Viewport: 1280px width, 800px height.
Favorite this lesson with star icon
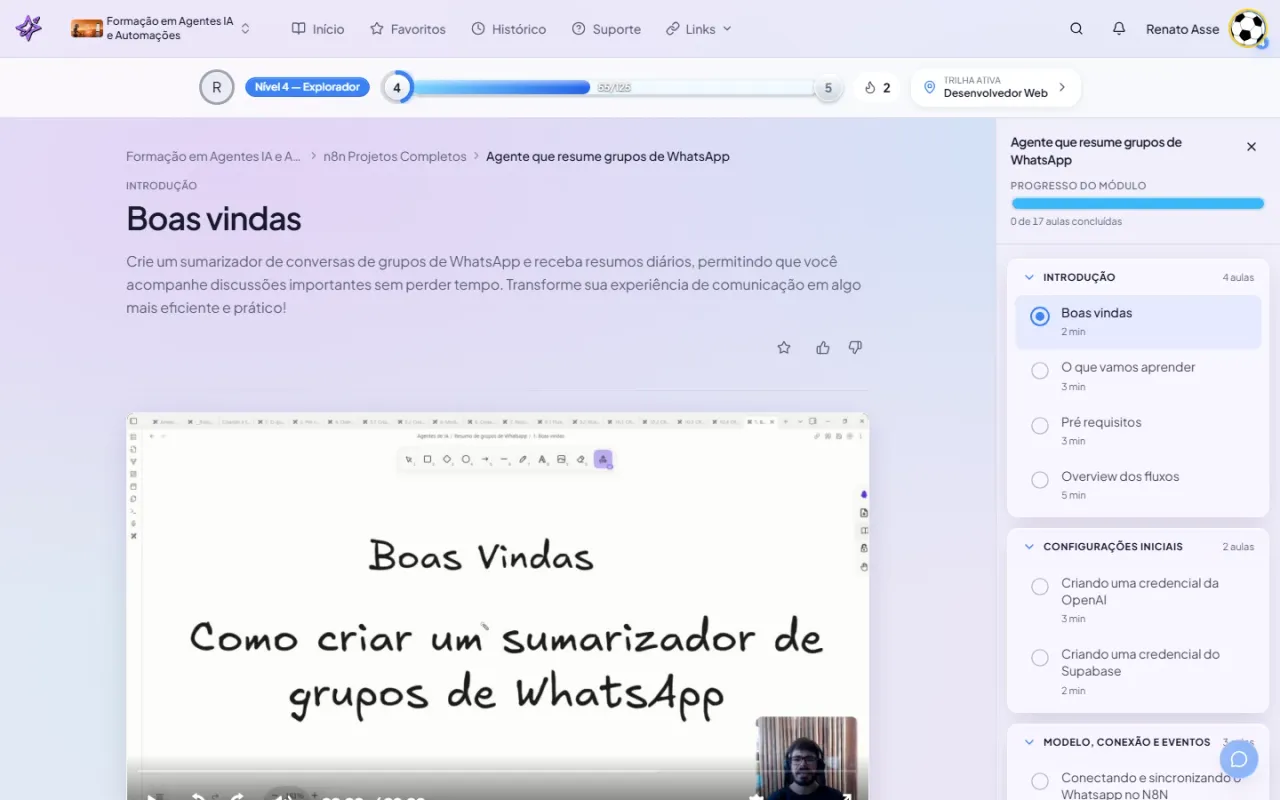pyautogui.click(x=784, y=348)
